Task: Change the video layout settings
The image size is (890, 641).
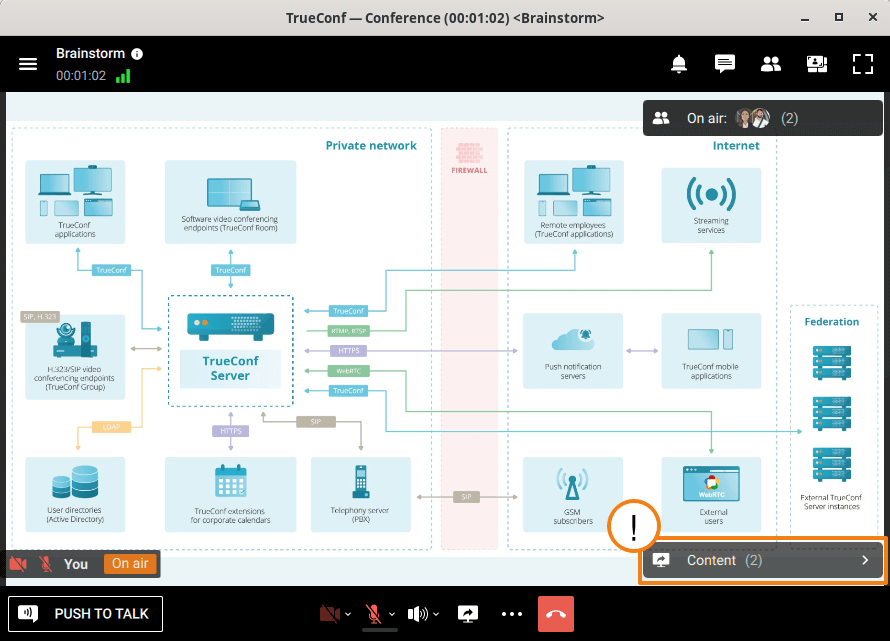Action: tap(817, 64)
